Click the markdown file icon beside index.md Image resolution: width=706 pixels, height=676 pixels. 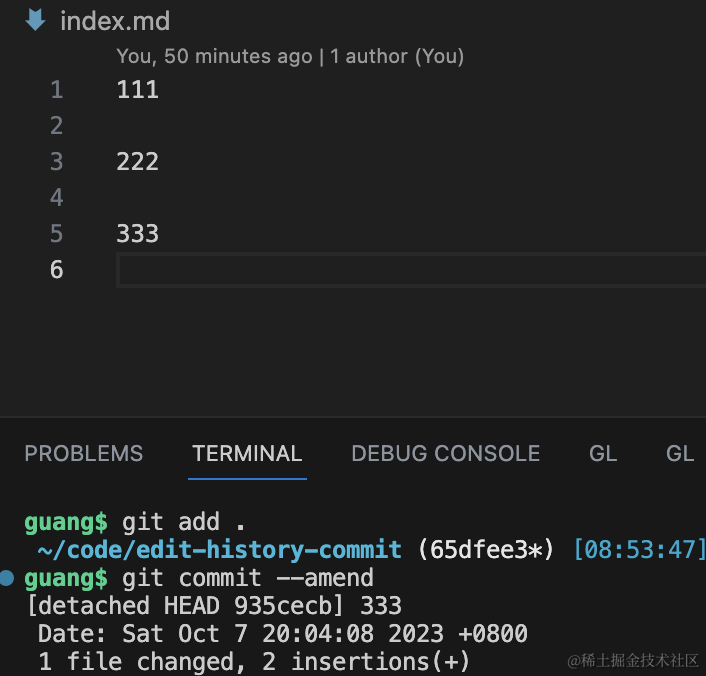(35, 20)
